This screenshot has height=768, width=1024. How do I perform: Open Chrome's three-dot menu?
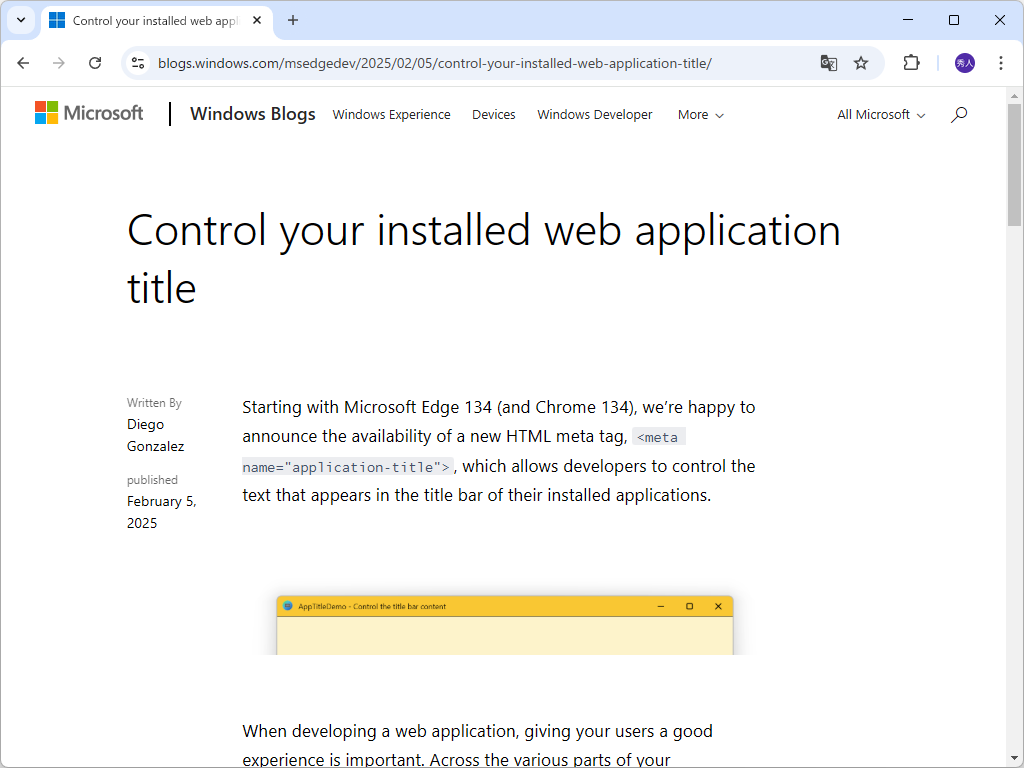1001,62
